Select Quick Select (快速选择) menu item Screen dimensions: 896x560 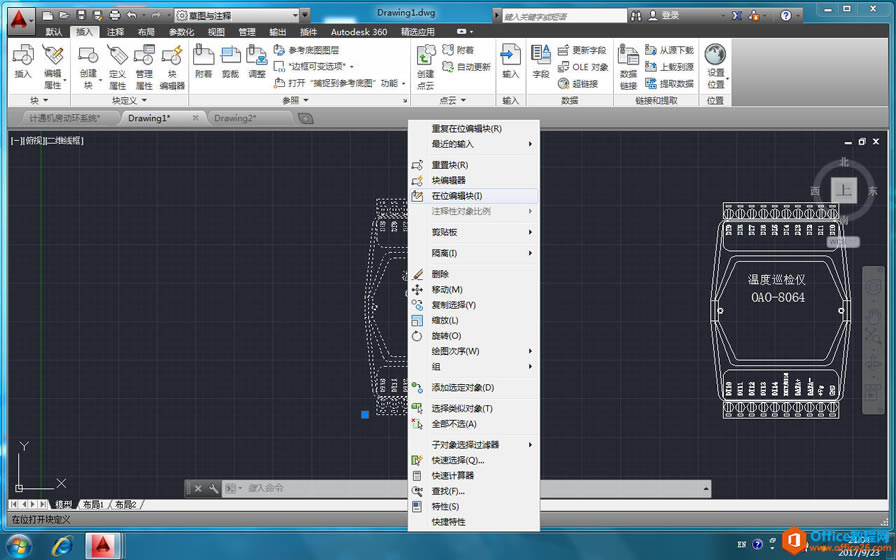(474, 460)
